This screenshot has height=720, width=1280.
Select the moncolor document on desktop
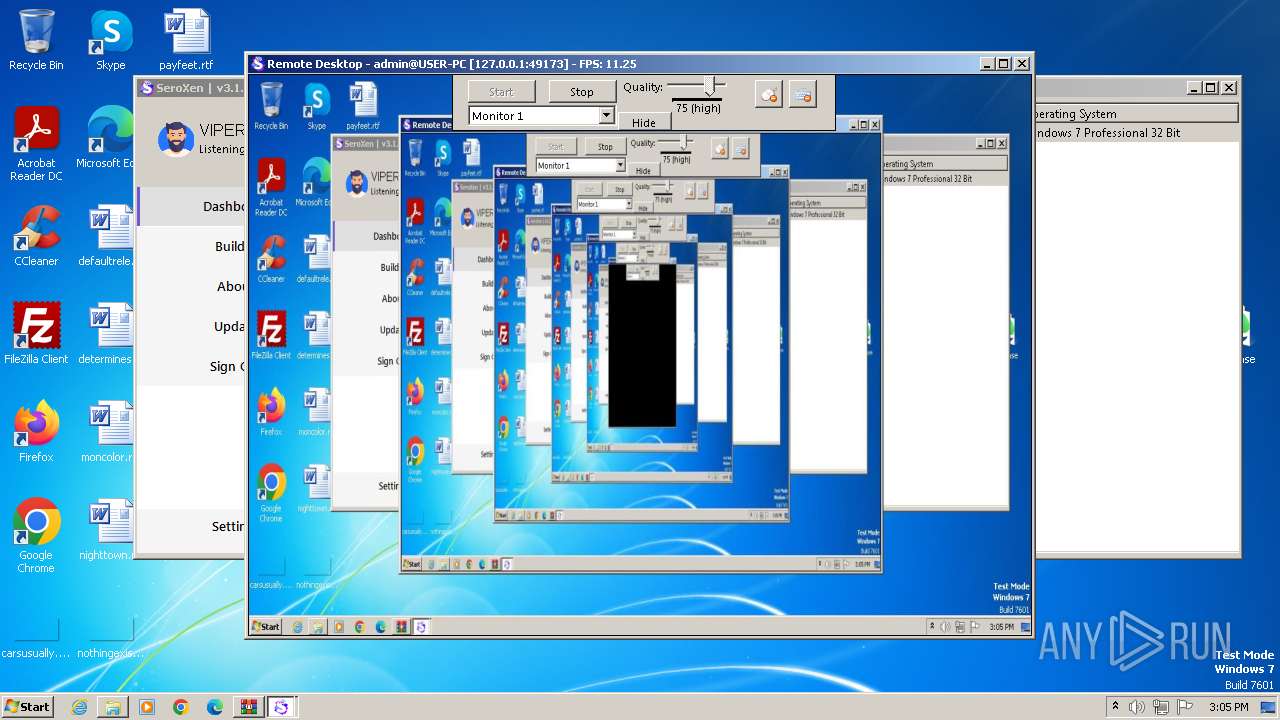tap(107, 432)
